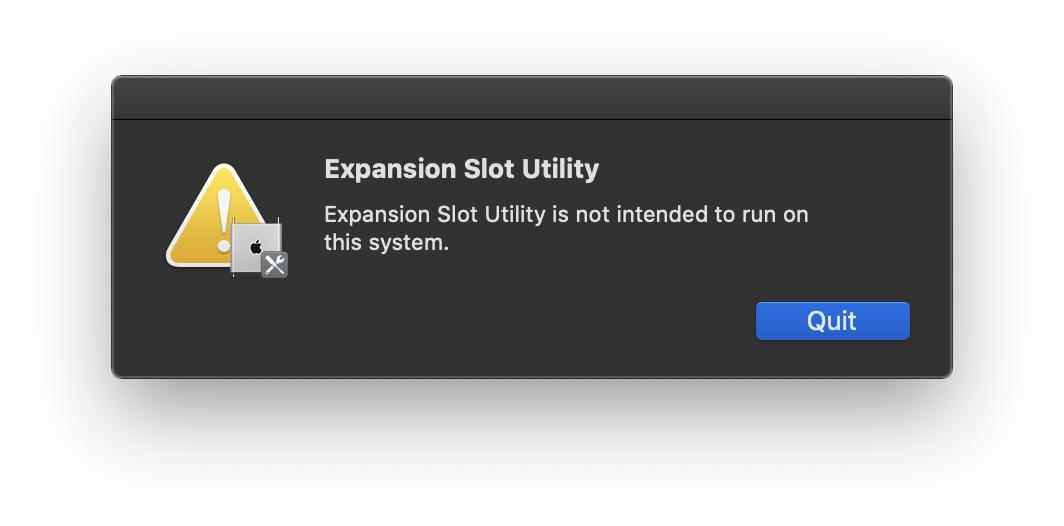Click 'this system.' on the message's second line
Image resolution: width=1064 pixels, height=526 pixels.
(387, 242)
